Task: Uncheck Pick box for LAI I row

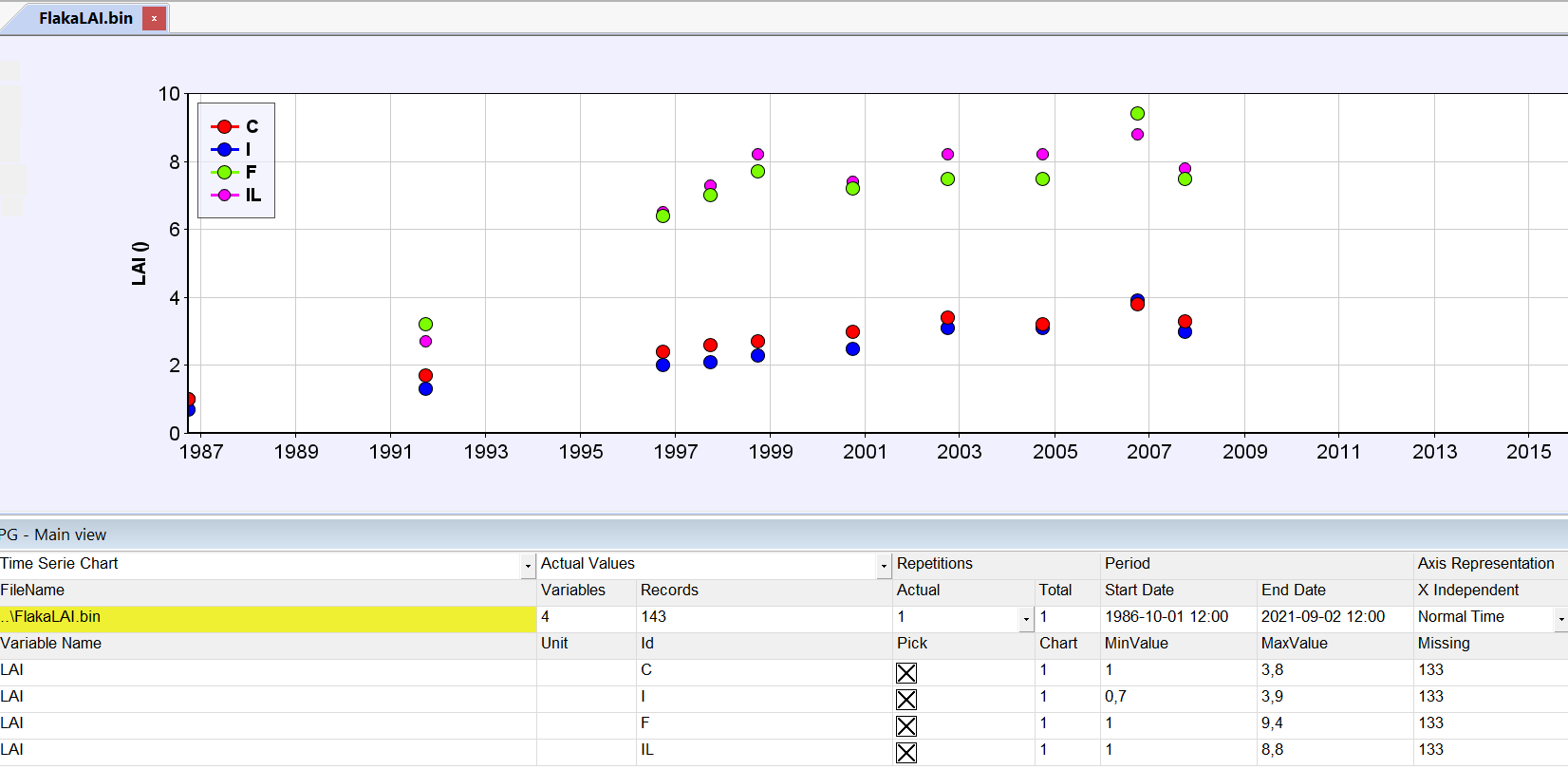Action: pos(906,700)
